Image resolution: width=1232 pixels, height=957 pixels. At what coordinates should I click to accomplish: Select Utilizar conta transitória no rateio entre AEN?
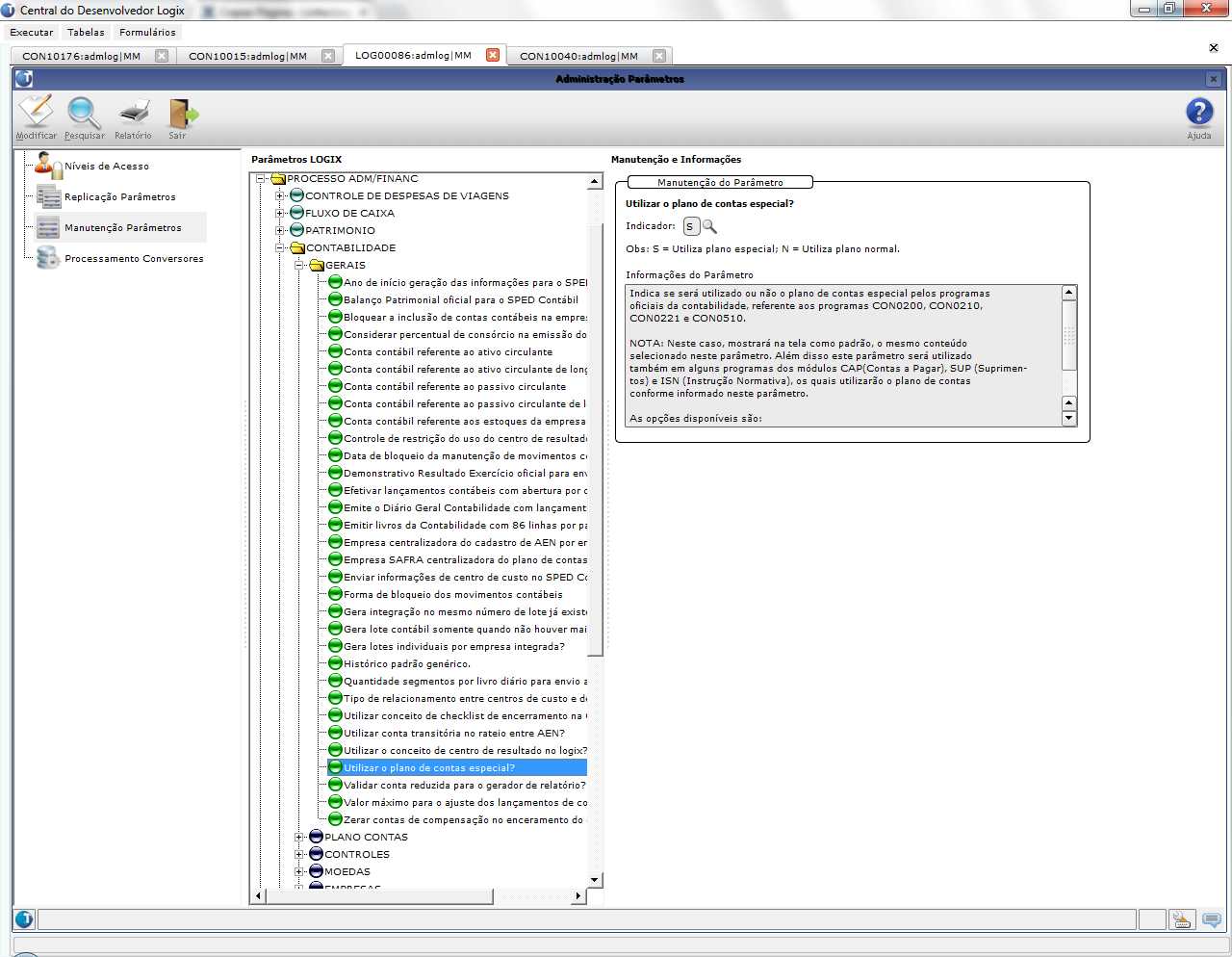tap(454, 734)
